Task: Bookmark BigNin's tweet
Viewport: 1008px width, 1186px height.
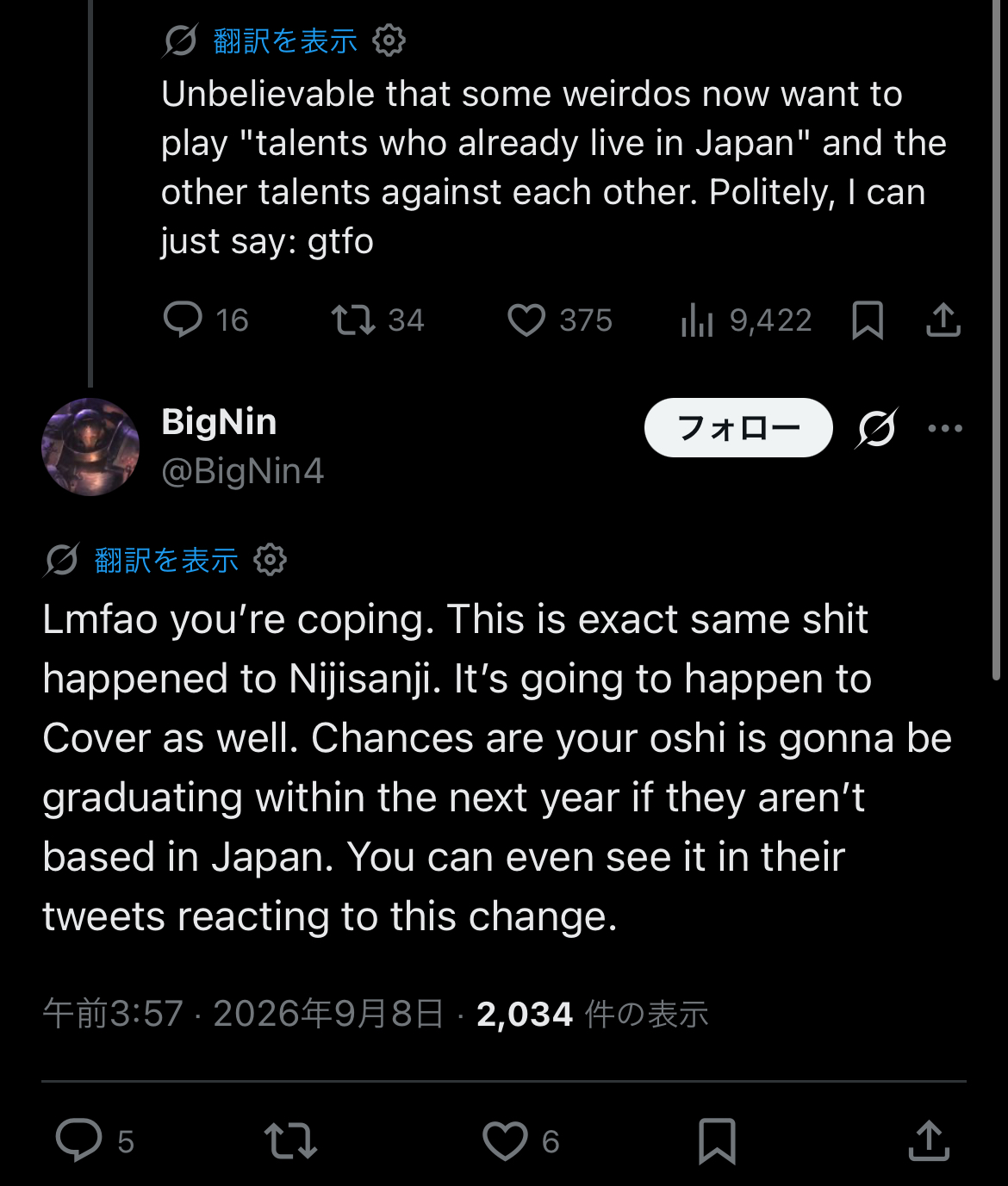Action: click(x=717, y=1141)
